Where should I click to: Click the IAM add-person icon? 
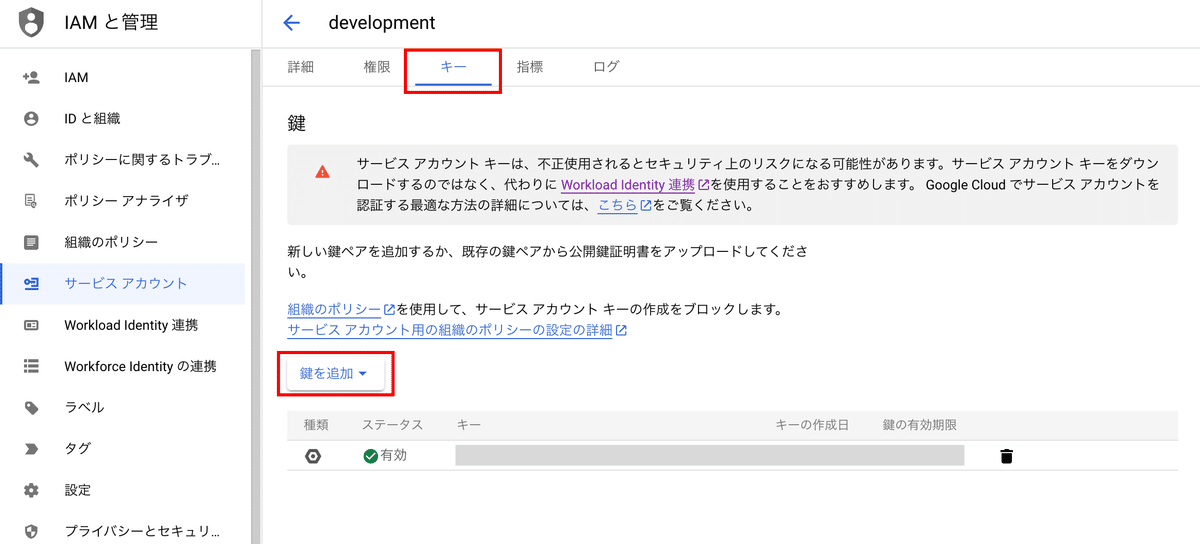(31, 77)
